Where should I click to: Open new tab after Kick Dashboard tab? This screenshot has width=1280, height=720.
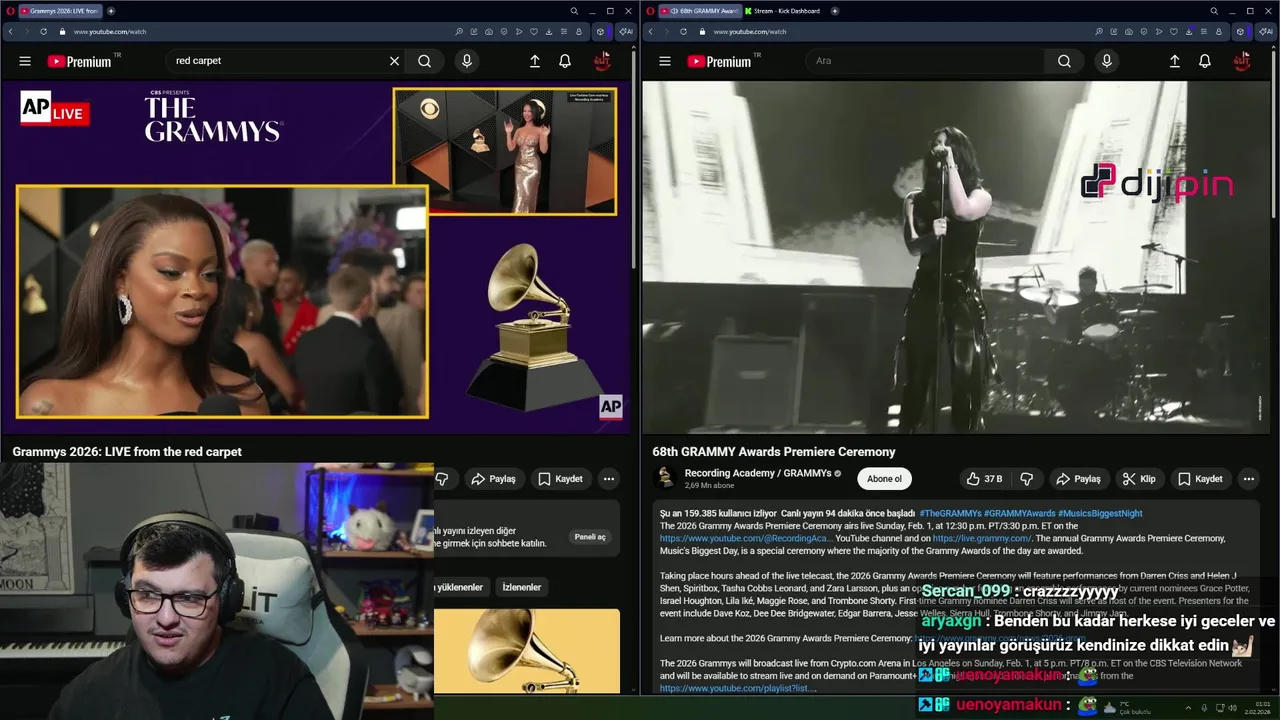[x=835, y=11]
